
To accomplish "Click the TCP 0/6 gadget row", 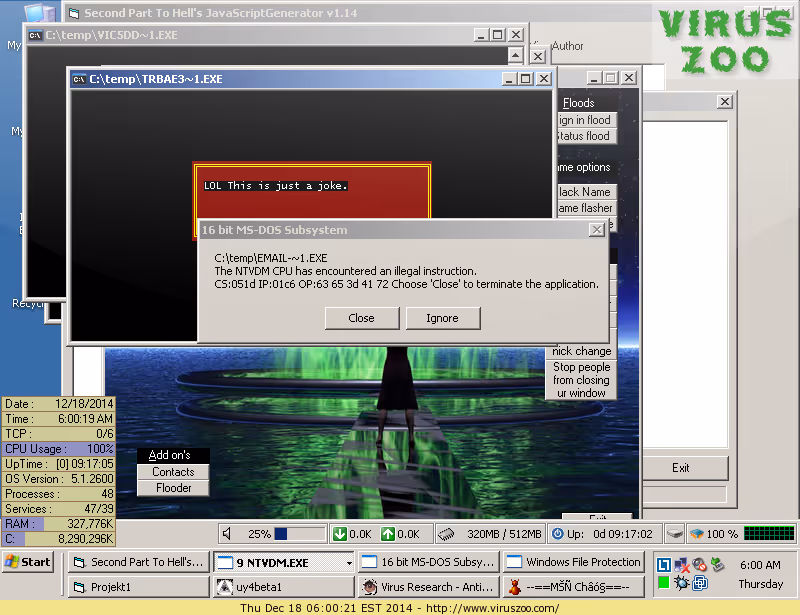I will click(x=59, y=434).
